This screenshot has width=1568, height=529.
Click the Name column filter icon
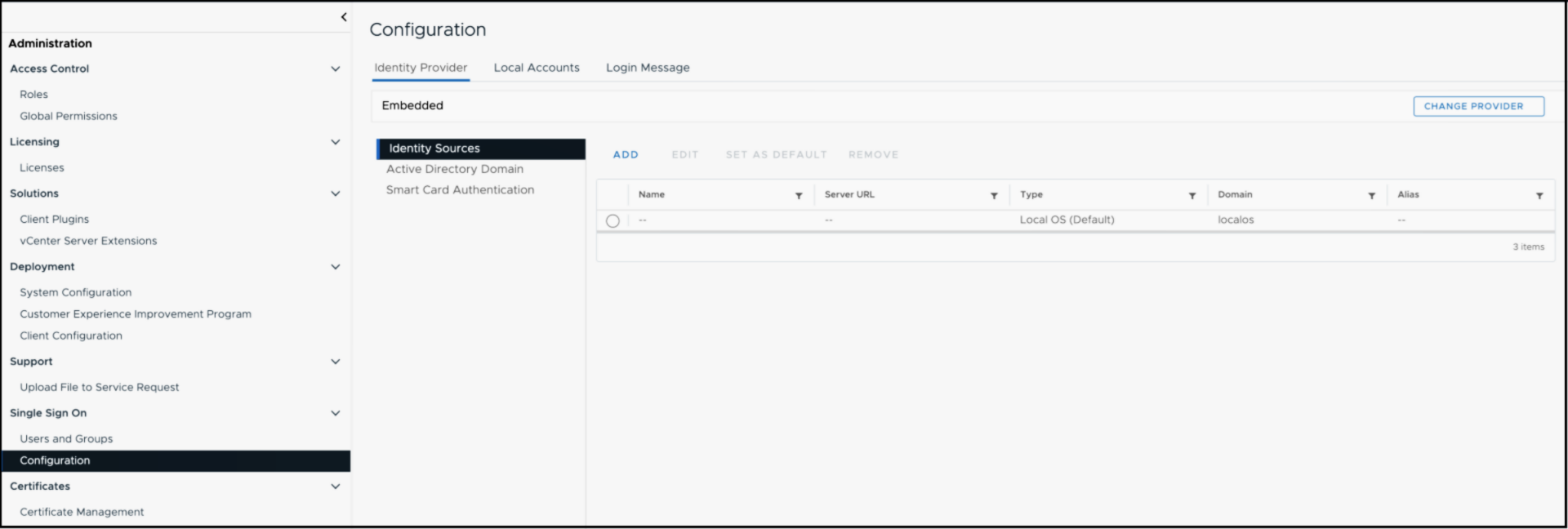click(799, 196)
